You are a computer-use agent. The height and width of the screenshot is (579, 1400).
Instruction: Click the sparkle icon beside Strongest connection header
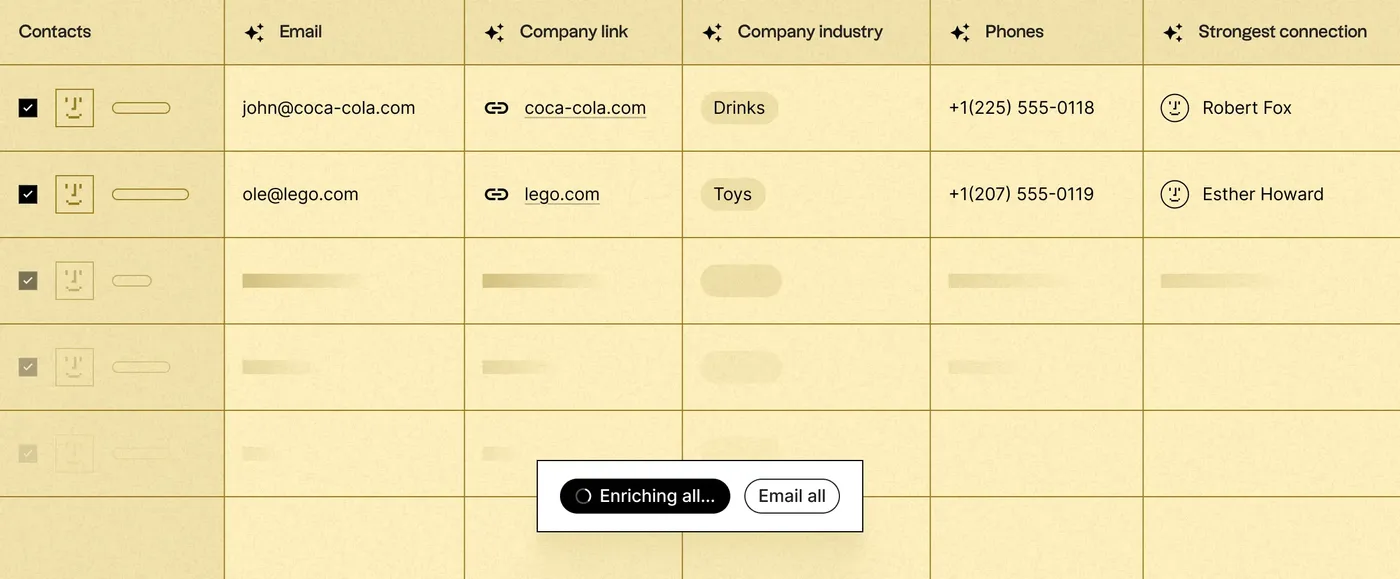tap(1173, 32)
